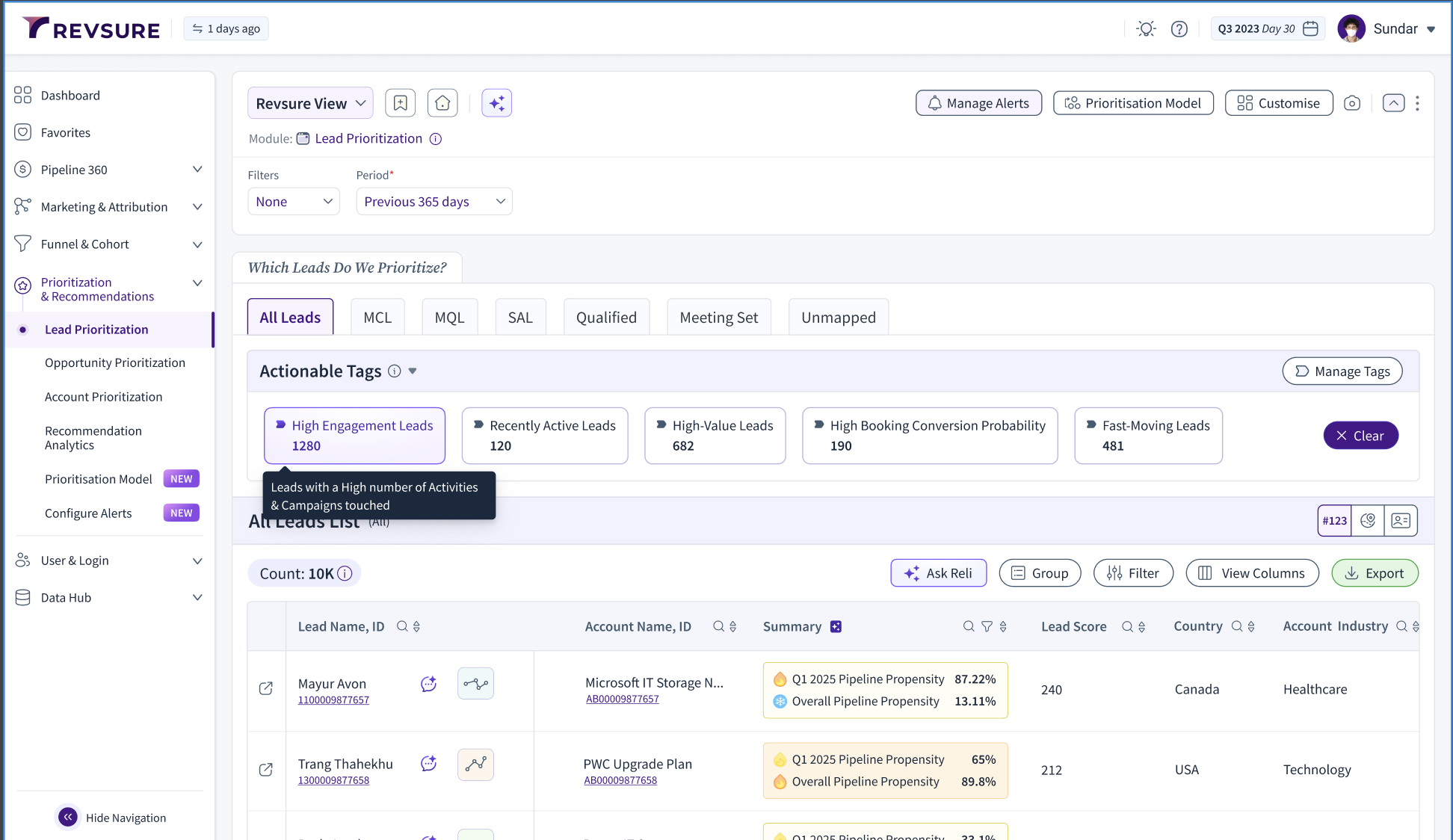Viewport: 1453px width, 840px height.
Task: Click Manage Tags button
Action: (x=1342, y=371)
